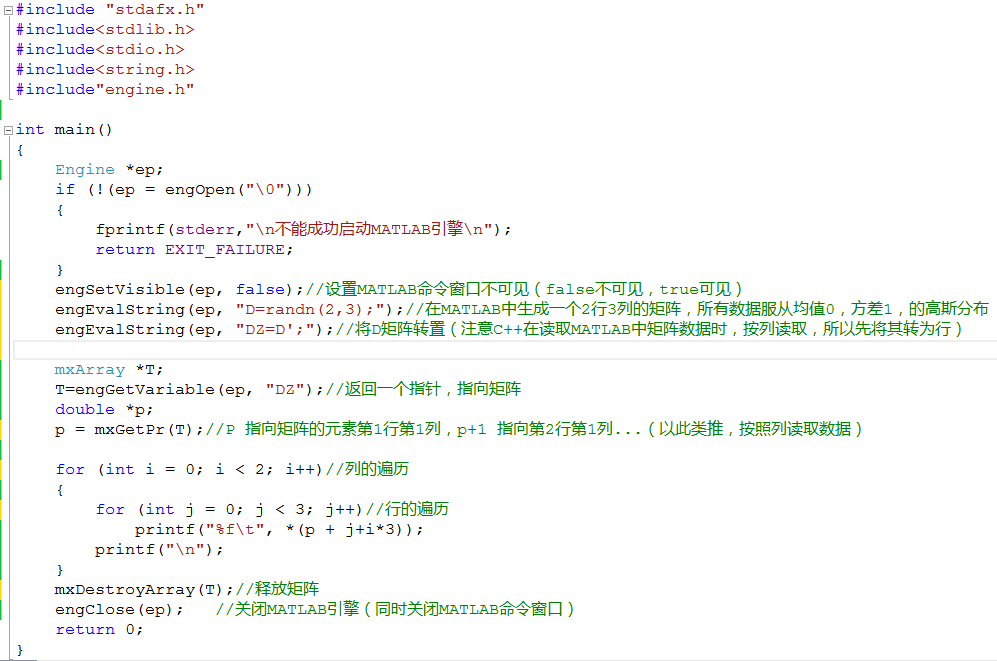Collapse the int main() function outline

tap(8, 130)
